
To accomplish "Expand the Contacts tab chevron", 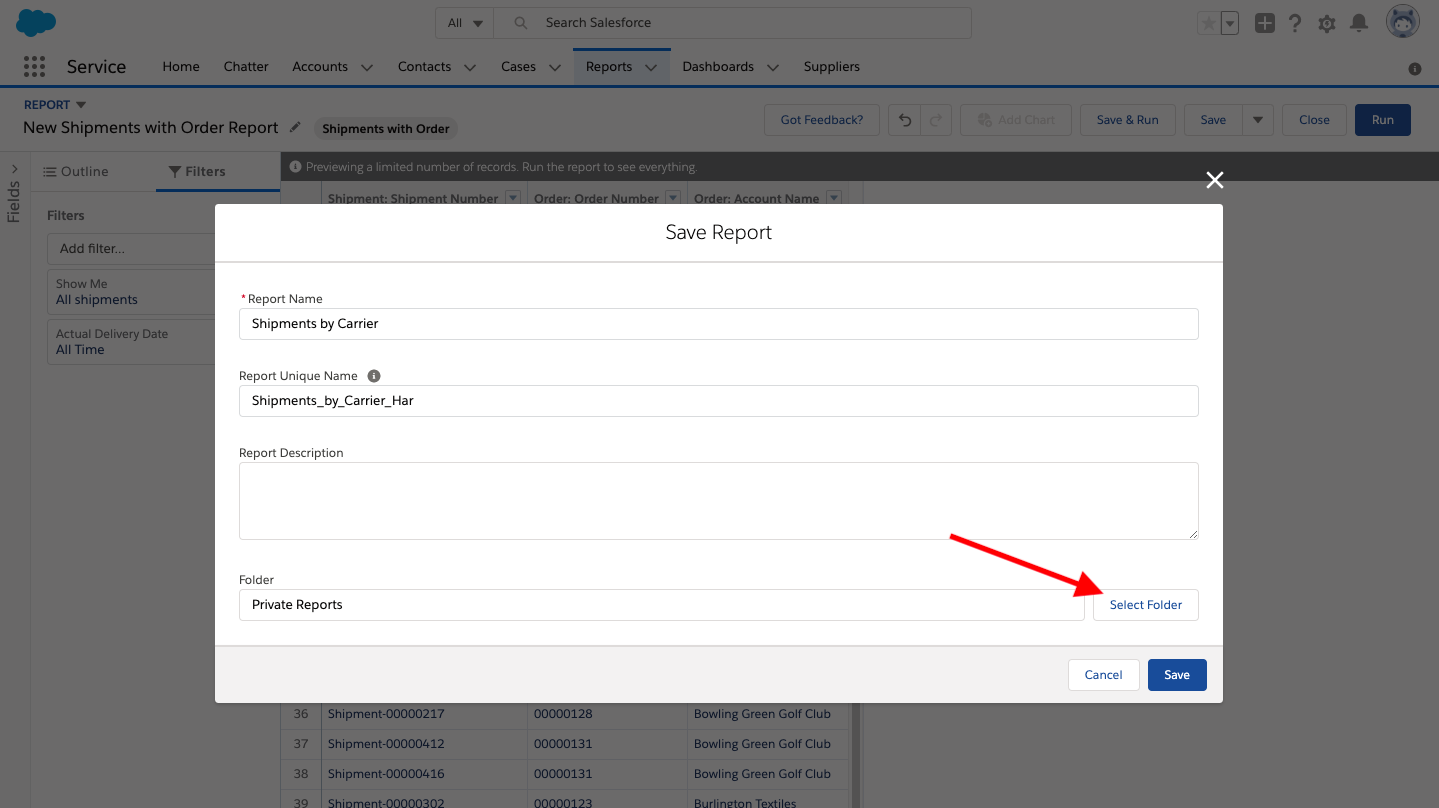I will click(470, 67).
